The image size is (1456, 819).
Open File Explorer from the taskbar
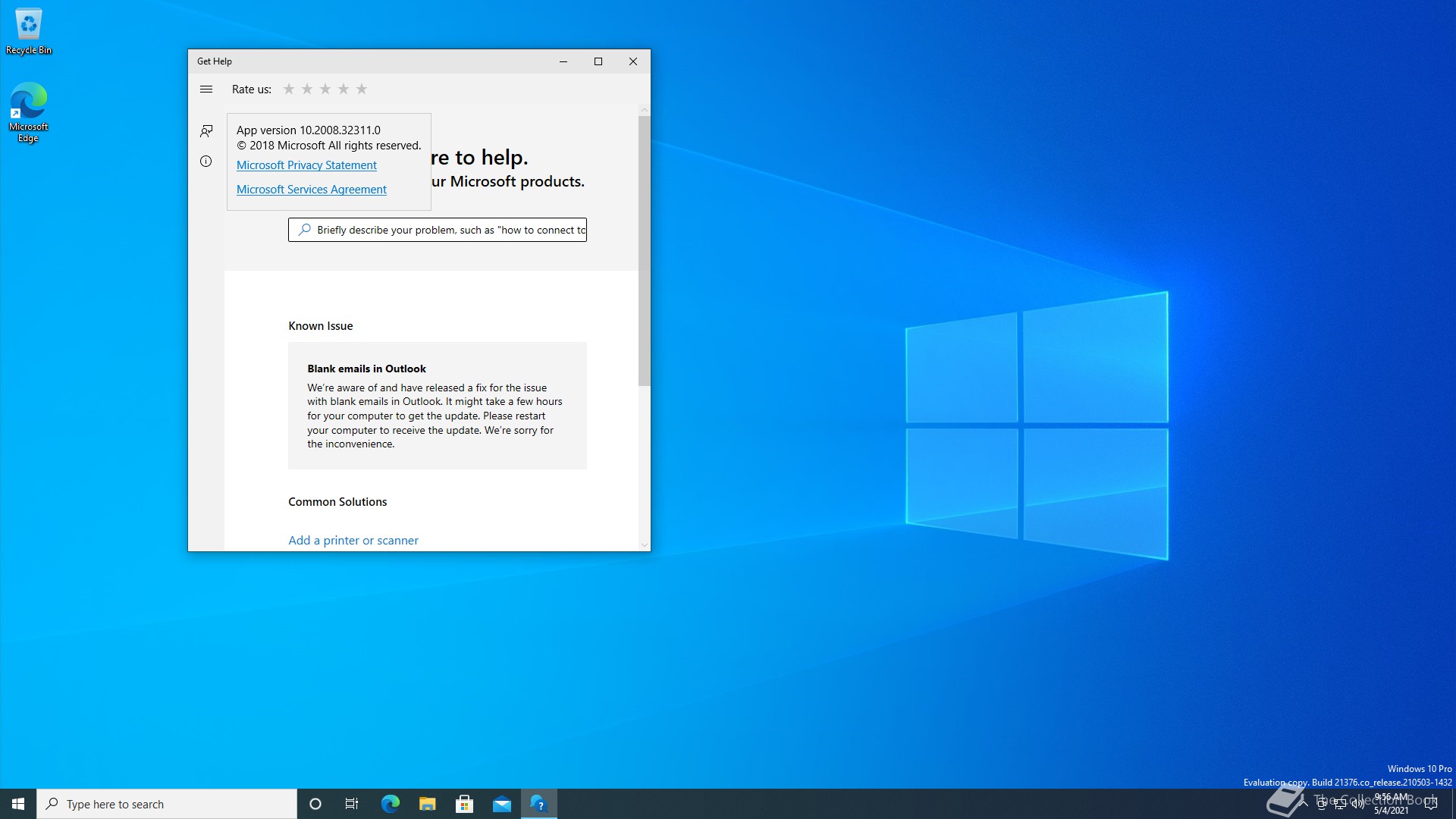428,804
